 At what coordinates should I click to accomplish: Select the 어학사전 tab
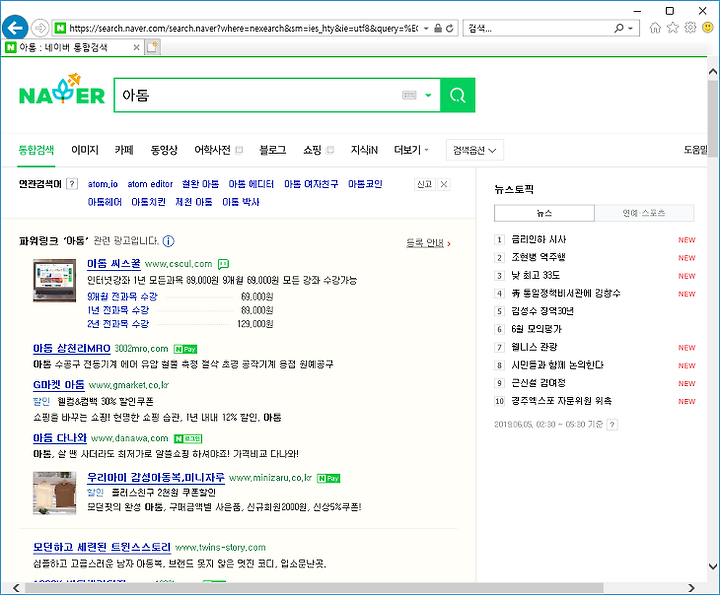pyautogui.click(x=213, y=150)
